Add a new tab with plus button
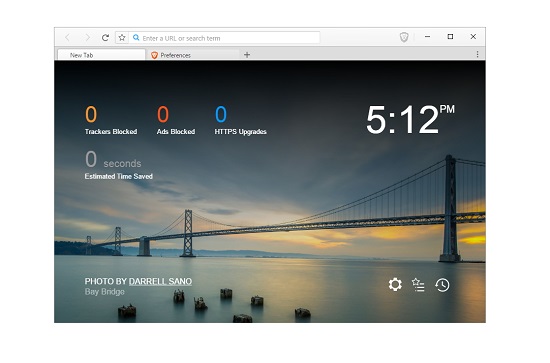Screen dimensions: 550x363 pos(247,55)
